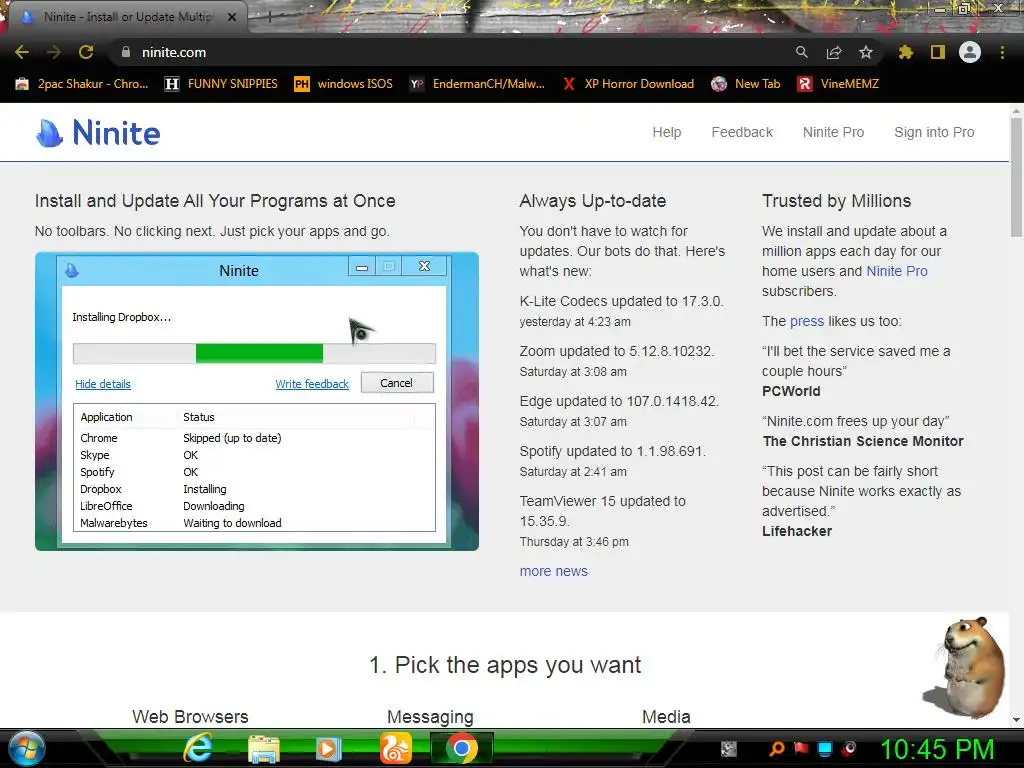Screen dimensions: 1024x768
Task: Click the Media category heading
Action: [666, 716]
